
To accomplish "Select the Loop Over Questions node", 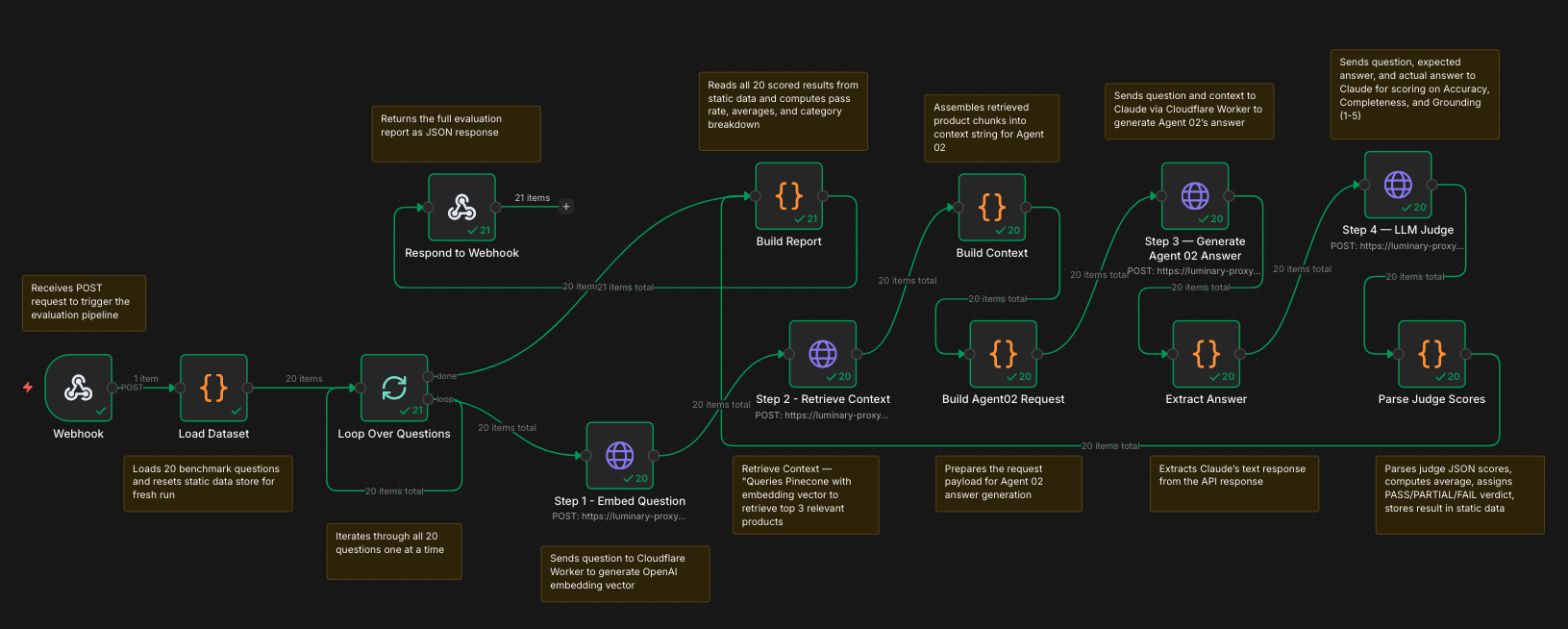I will 394,388.
